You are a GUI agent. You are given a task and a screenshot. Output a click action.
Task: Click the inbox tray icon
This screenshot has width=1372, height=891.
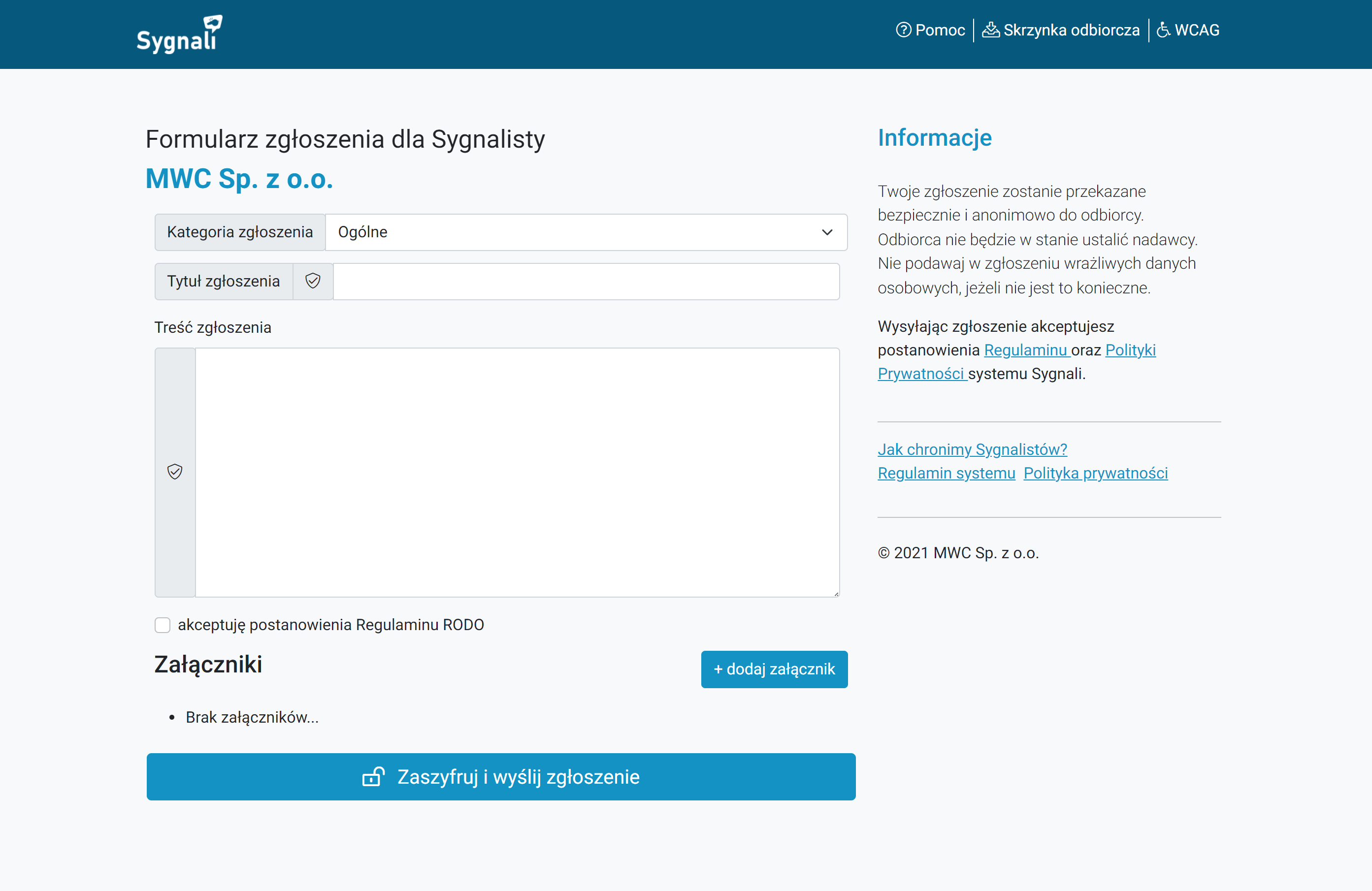click(x=990, y=30)
